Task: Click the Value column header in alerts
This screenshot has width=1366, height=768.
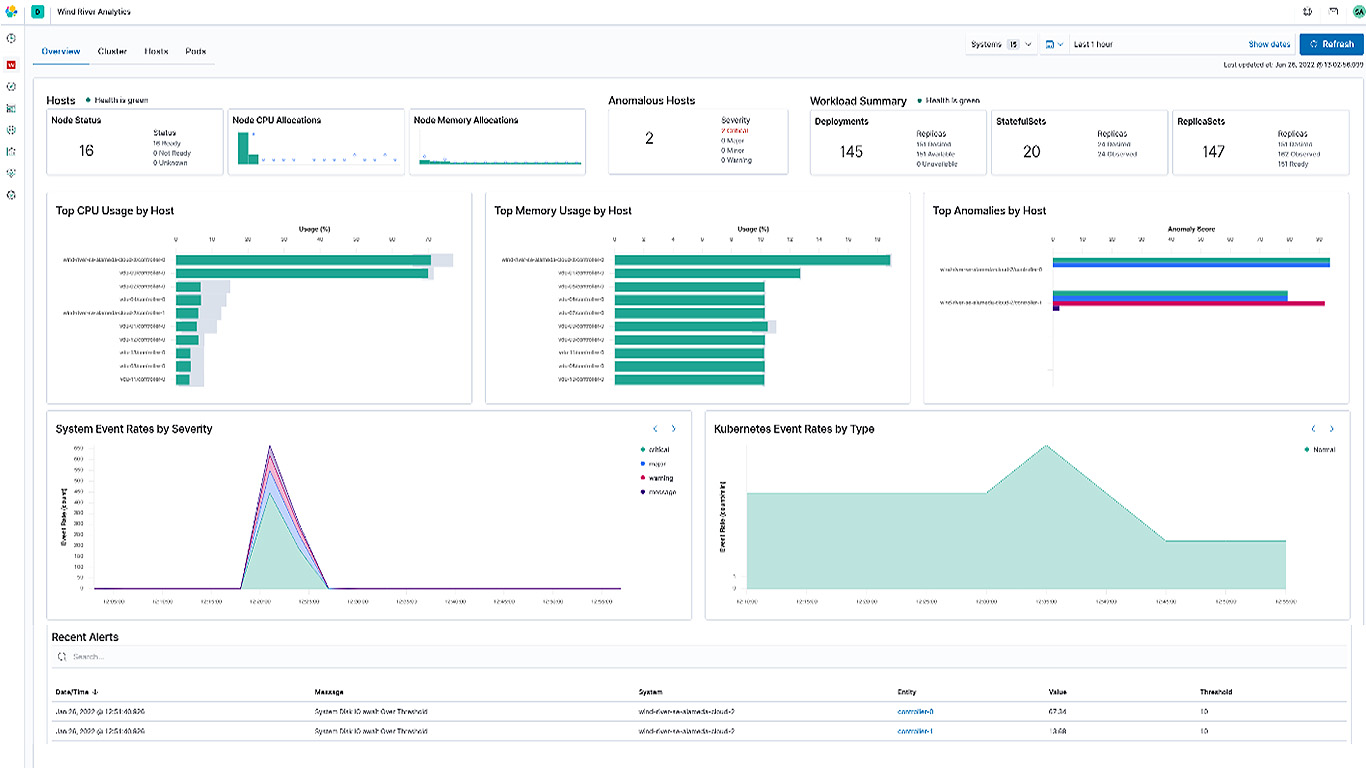Action: click(1058, 692)
